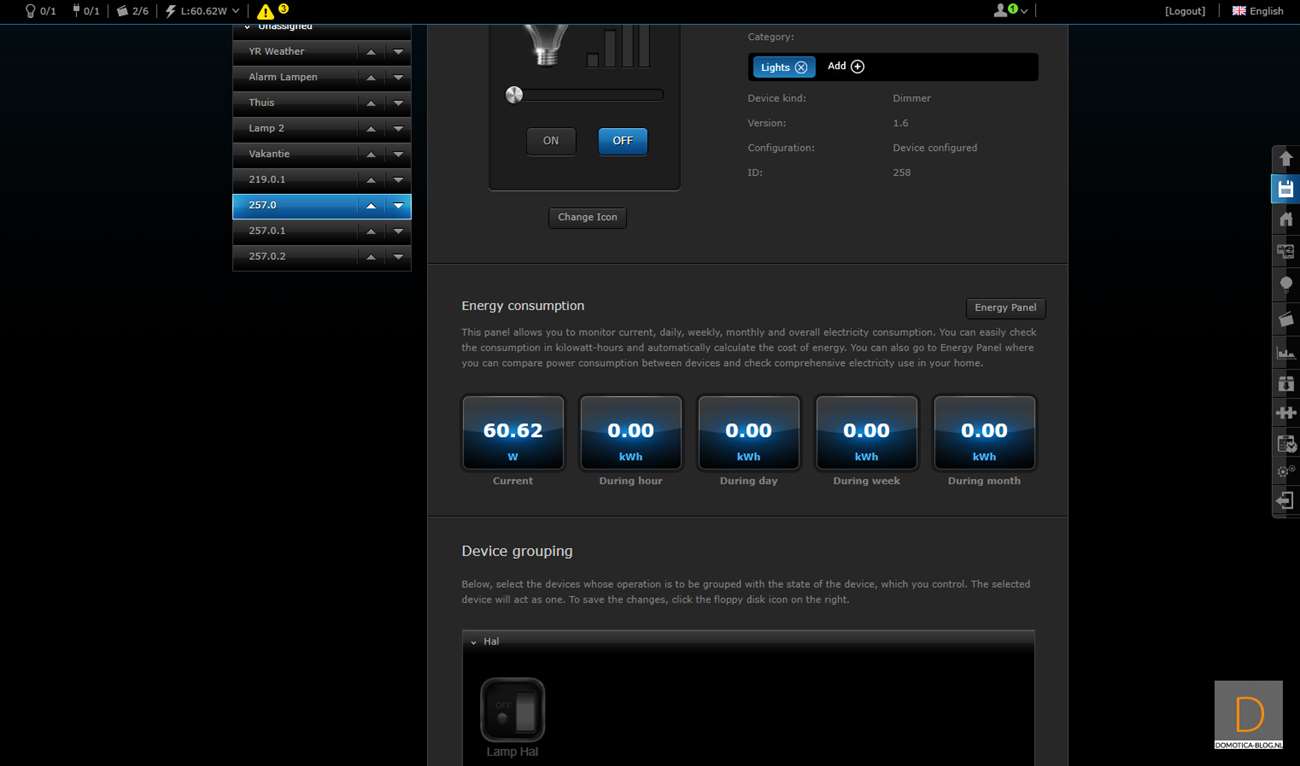1300x766 pixels.
Task: Move selected device 257.0 up
Action: coord(371,205)
